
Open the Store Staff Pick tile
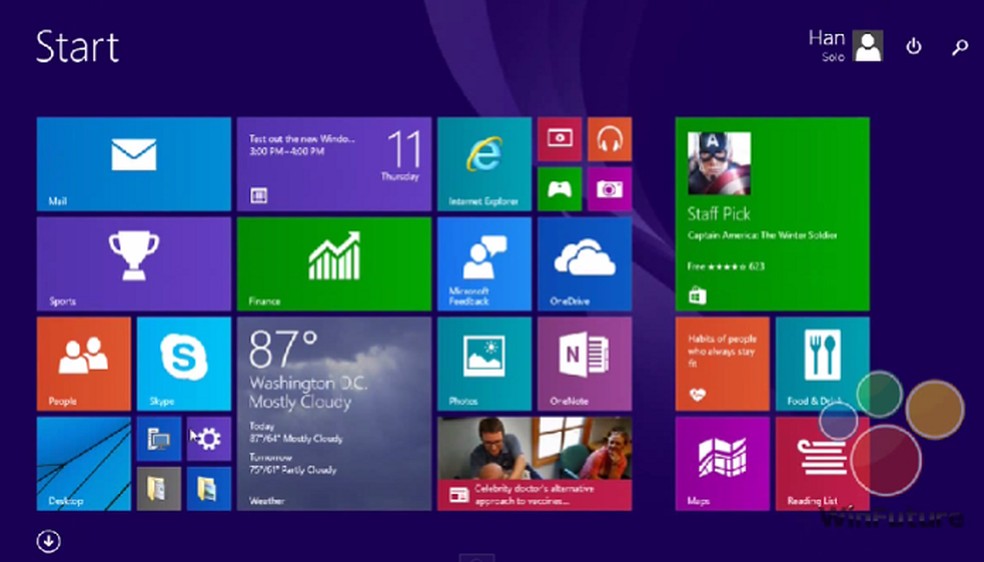773,214
